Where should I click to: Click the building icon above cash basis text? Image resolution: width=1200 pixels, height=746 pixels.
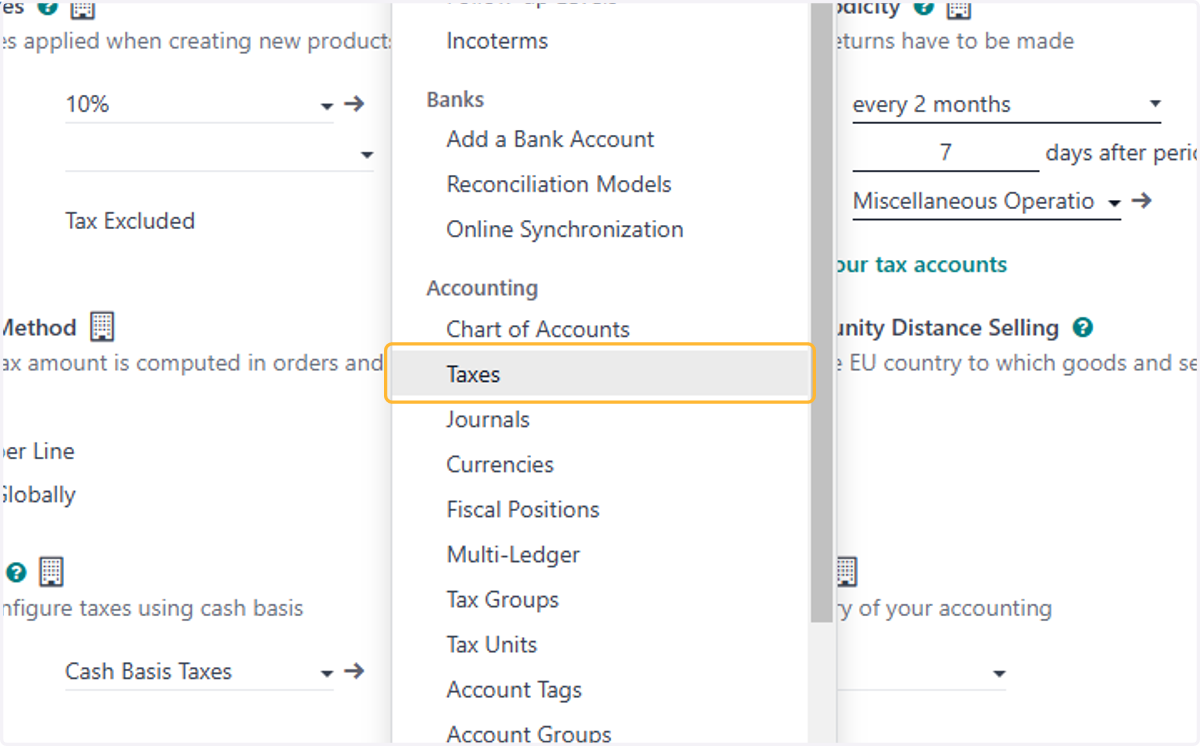pos(51,572)
